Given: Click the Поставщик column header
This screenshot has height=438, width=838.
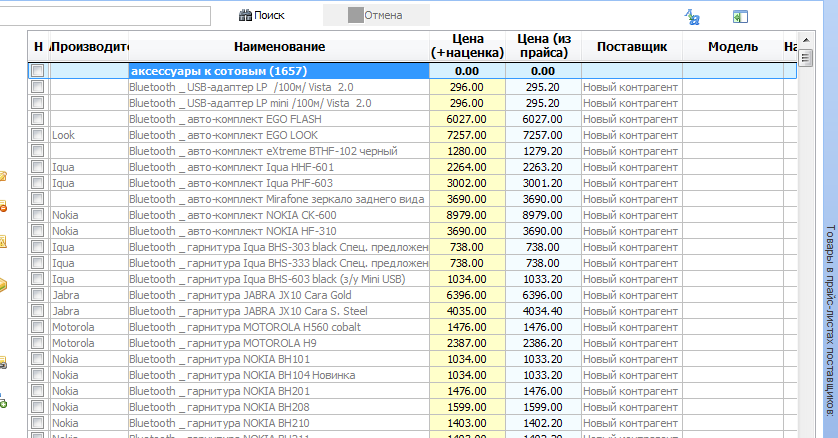Looking at the screenshot, I should (632, 46).
